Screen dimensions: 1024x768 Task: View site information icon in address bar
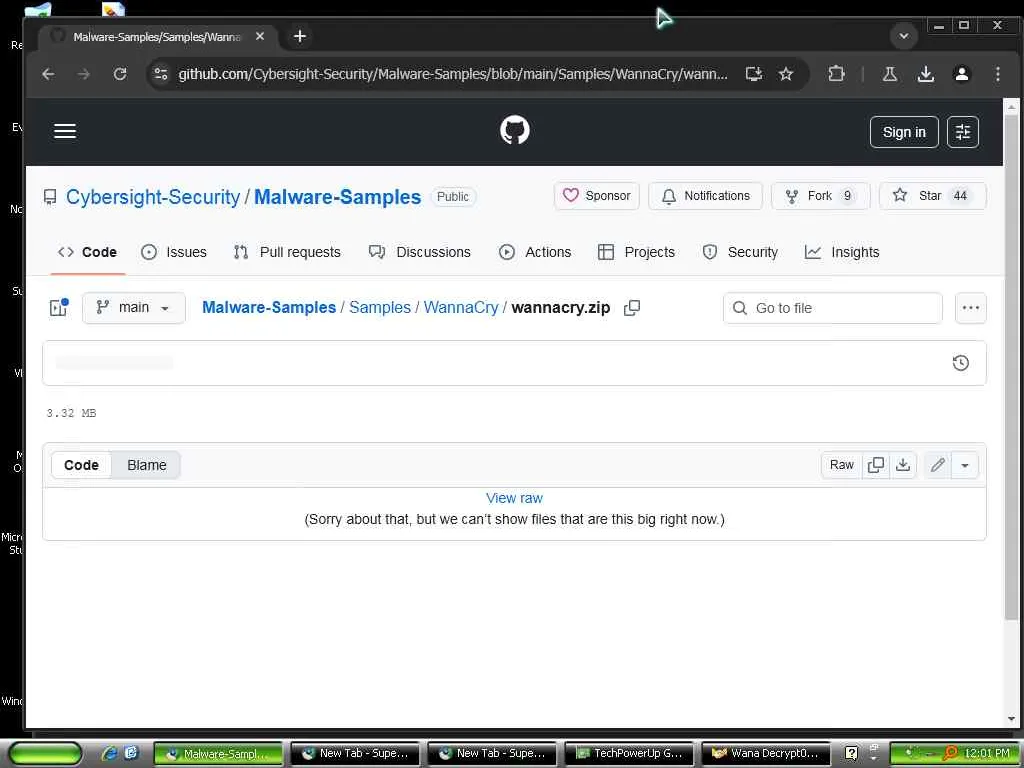tap(161, 74)
